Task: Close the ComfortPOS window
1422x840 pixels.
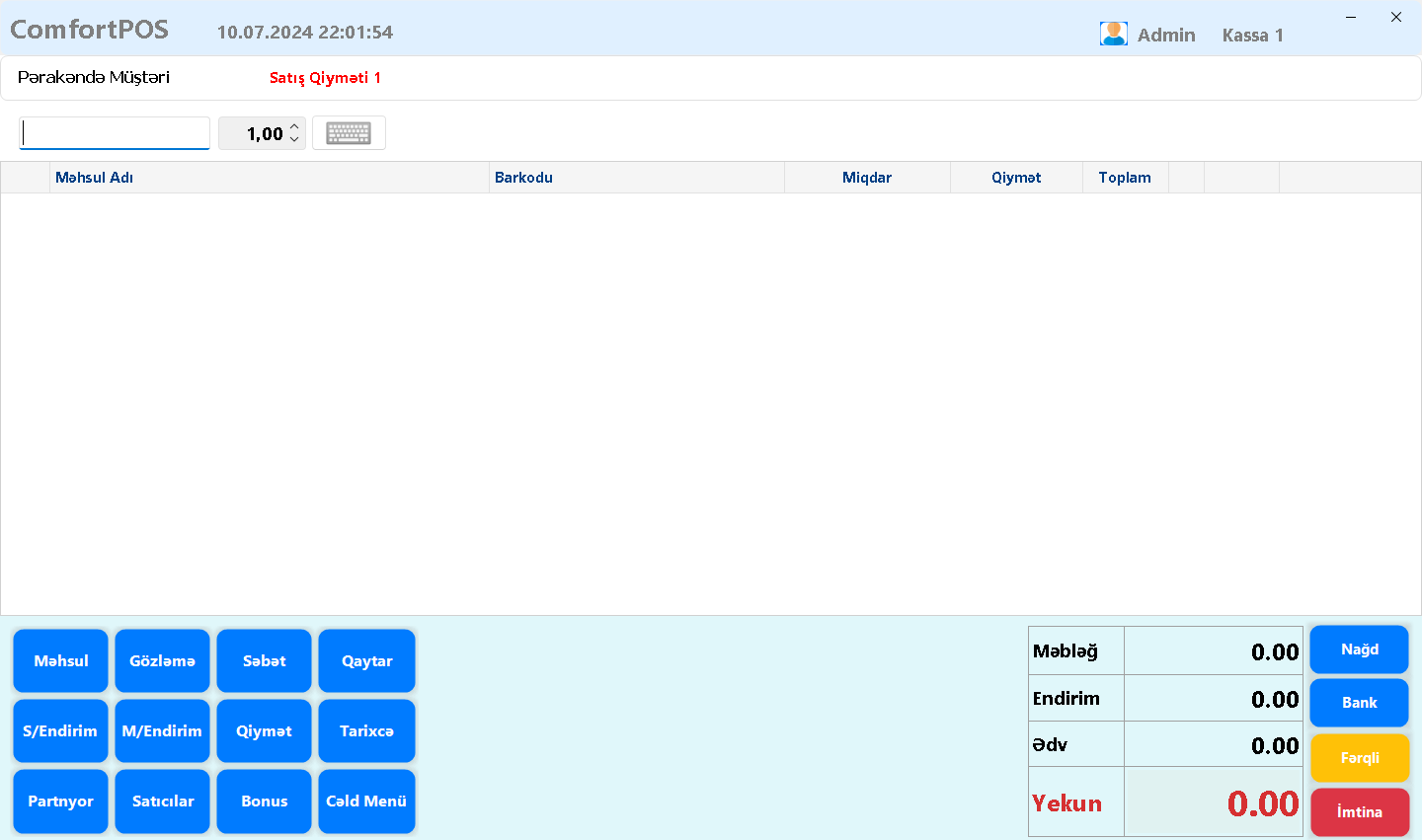Action: click(1396, 17)
